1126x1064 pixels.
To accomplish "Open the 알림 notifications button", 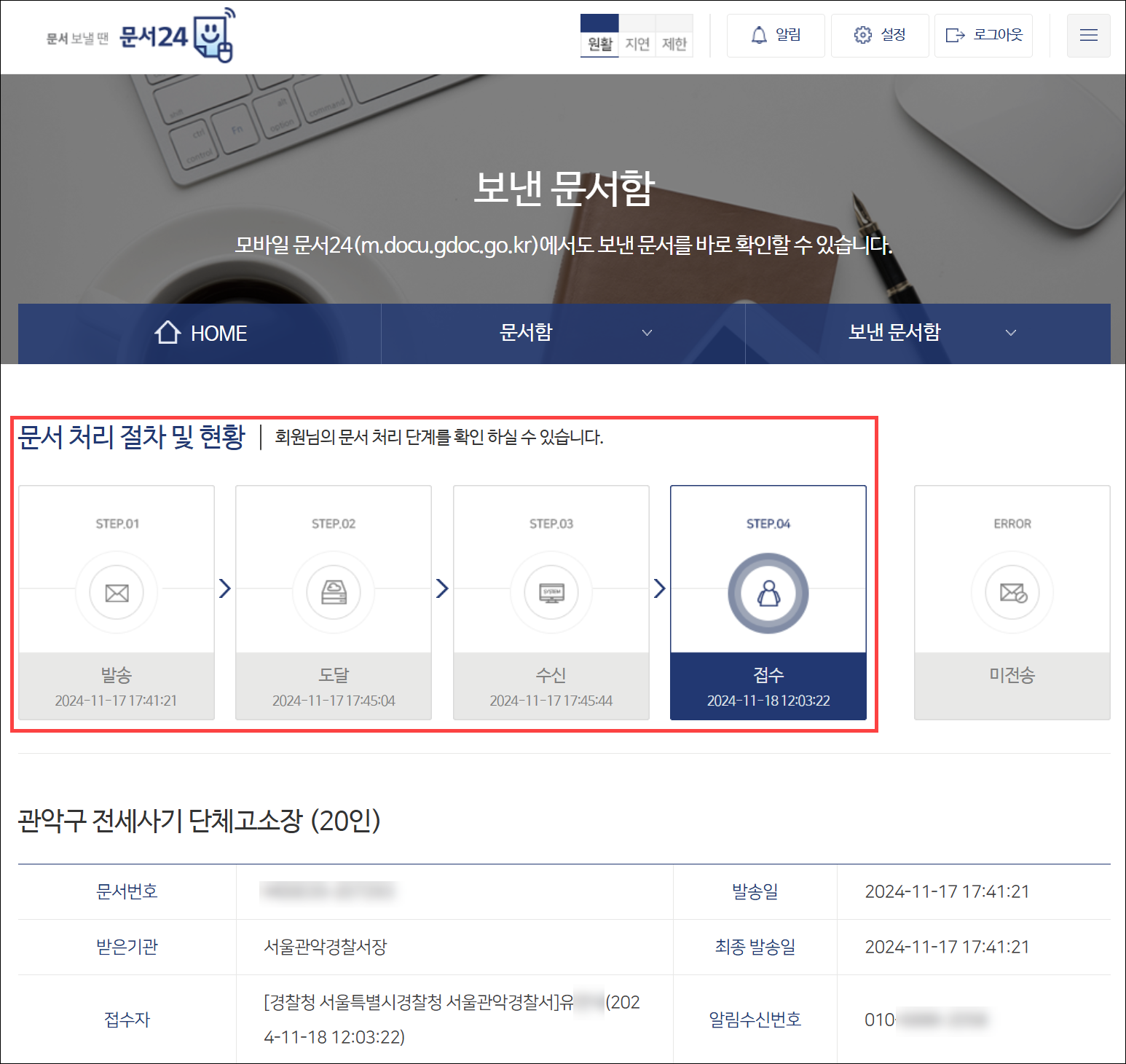I will (776, 35).
